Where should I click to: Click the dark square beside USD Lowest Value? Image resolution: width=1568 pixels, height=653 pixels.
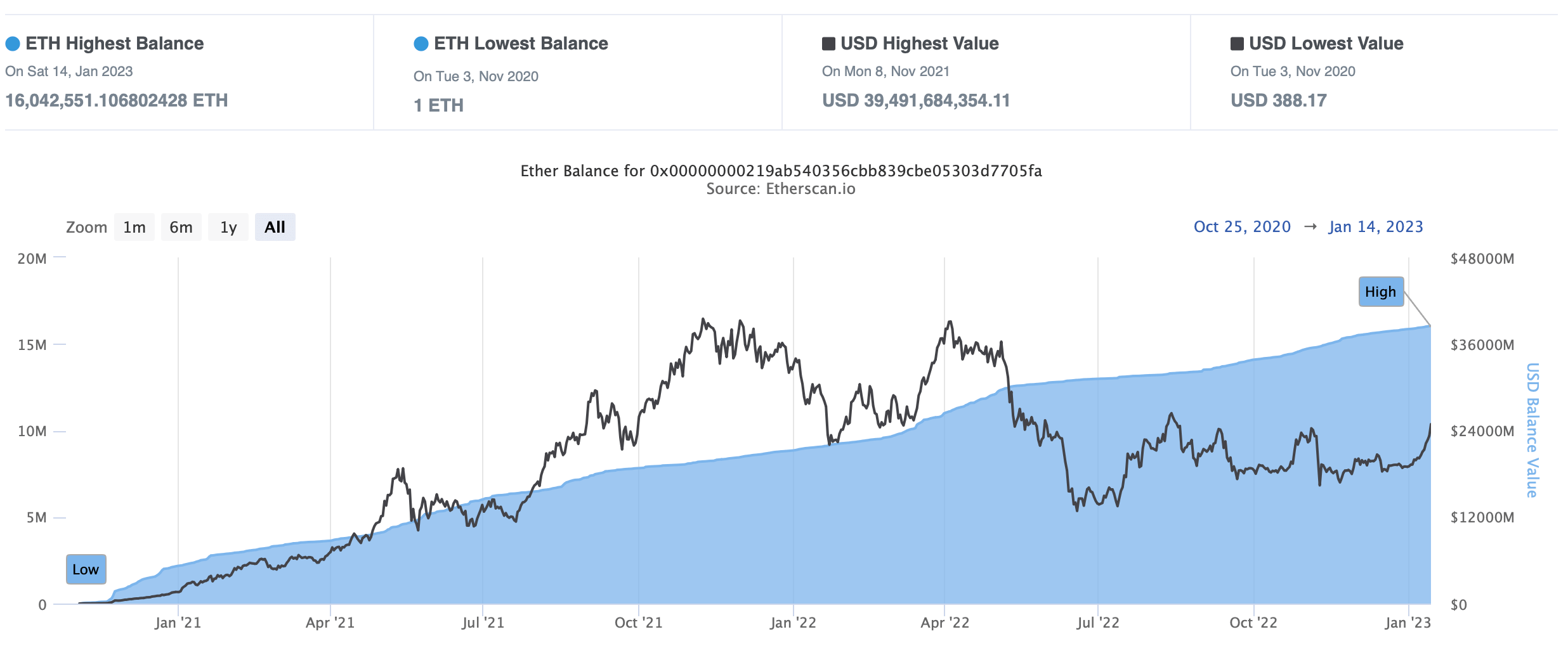click(x=1237, y=44)
